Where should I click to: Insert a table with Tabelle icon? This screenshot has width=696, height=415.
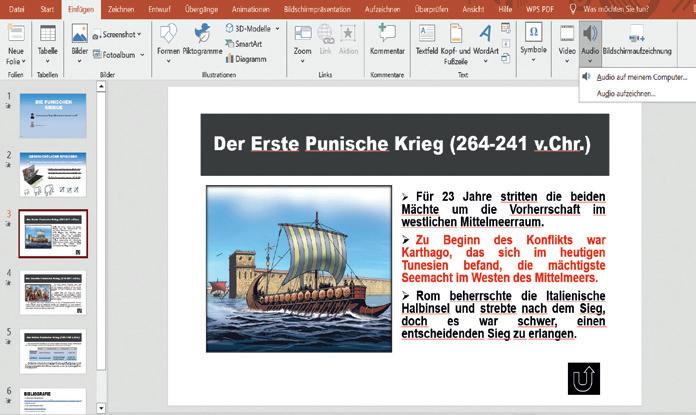pyautogui.click(x=47, y=33)
